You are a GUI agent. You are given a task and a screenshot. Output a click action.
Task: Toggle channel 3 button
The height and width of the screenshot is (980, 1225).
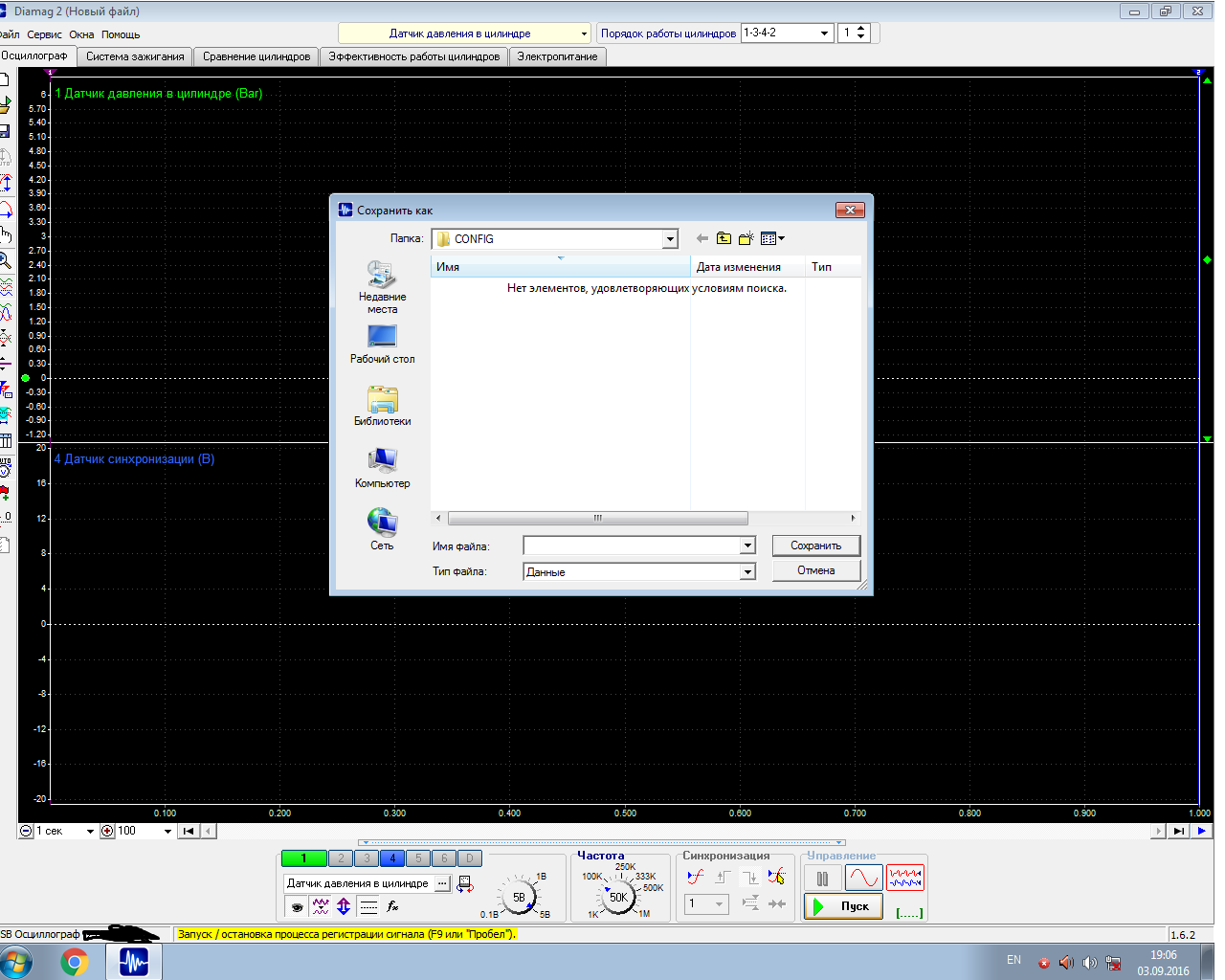367,858
